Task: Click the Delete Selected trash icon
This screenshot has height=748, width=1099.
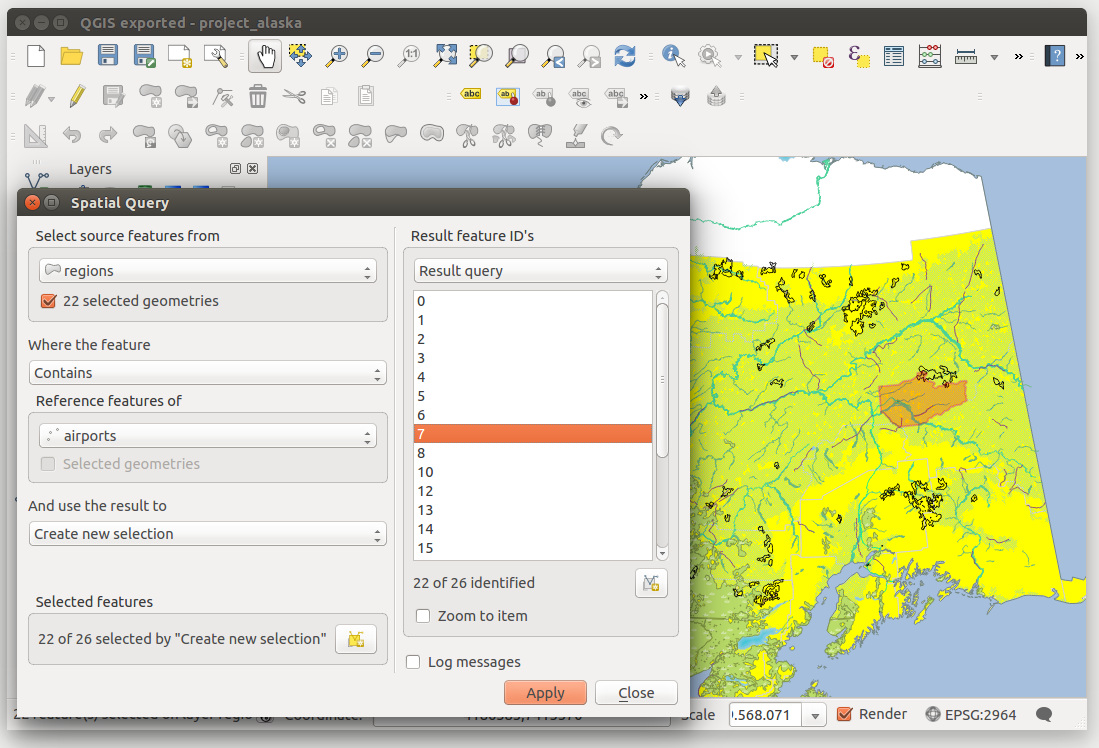Action: (x=257, y=96)
